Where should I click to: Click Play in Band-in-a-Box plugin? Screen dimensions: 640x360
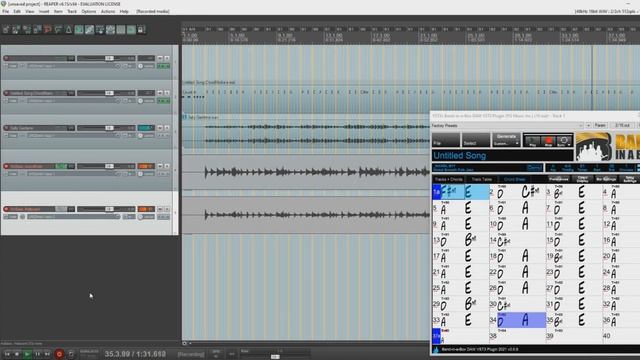(532, 141)
